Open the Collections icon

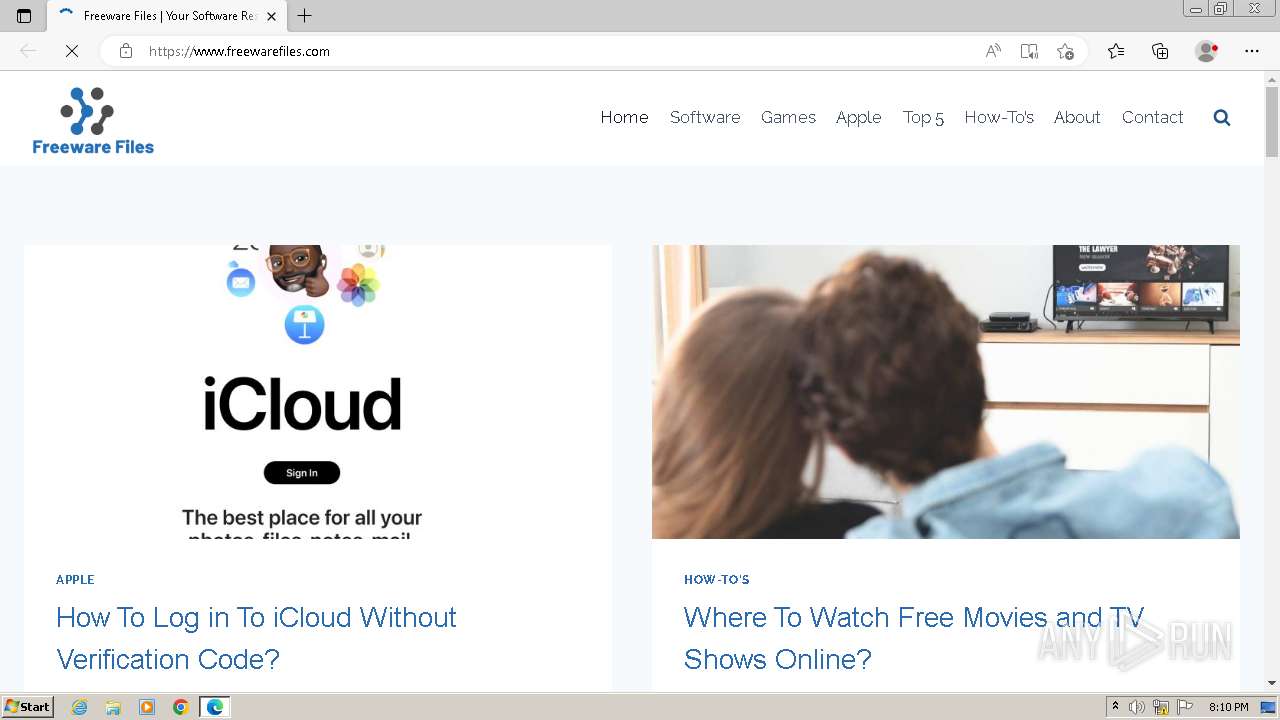[1160, 51]
